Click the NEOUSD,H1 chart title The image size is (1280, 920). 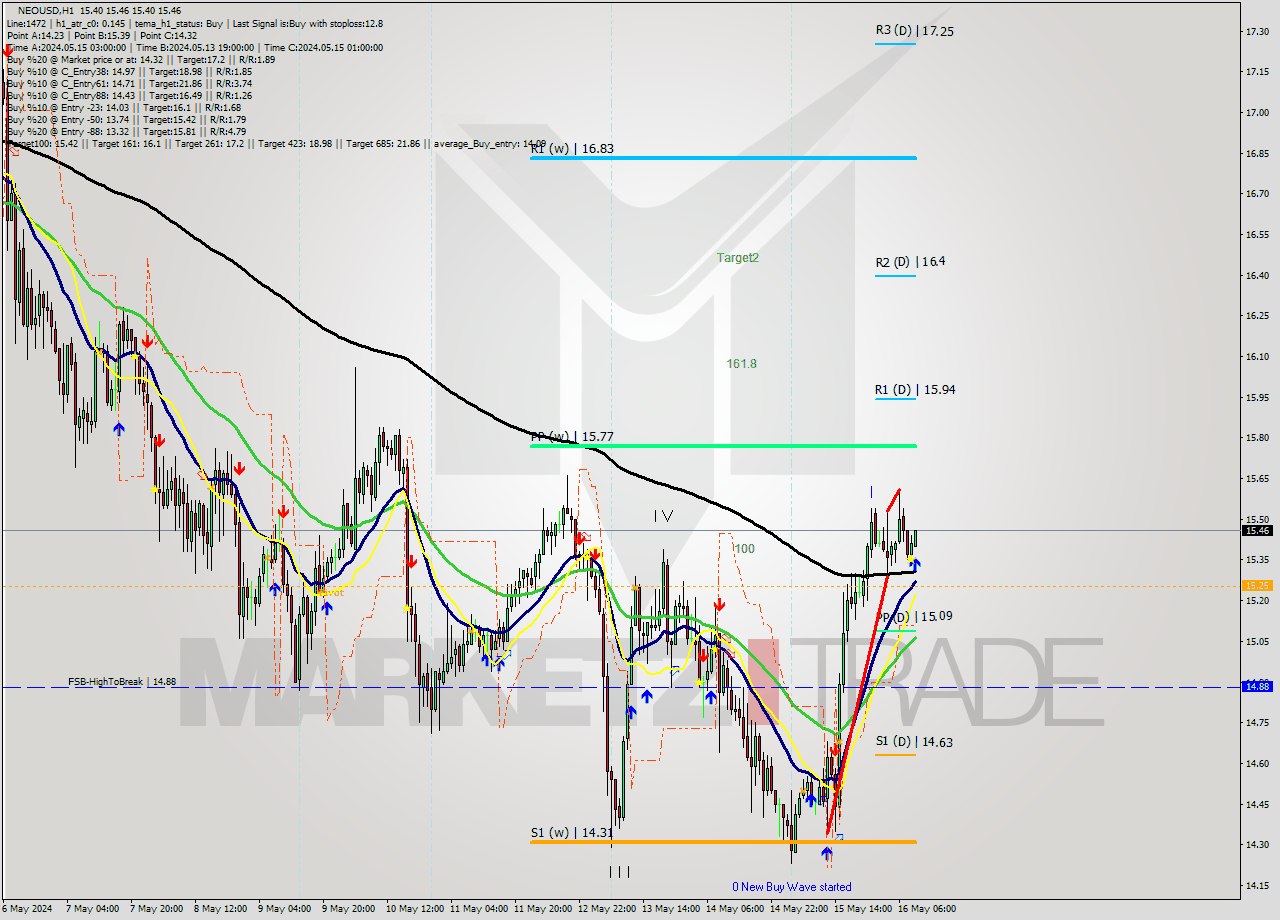click(x=44, y=11)
